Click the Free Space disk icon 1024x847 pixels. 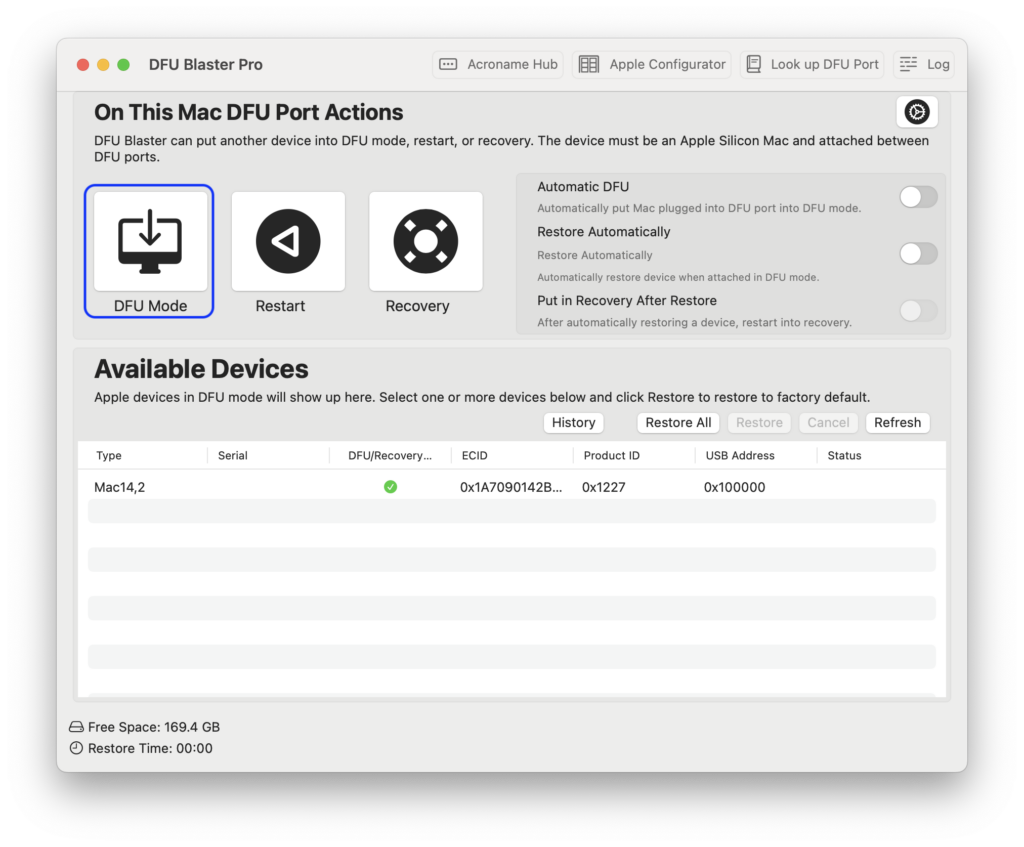pos(76,727)
